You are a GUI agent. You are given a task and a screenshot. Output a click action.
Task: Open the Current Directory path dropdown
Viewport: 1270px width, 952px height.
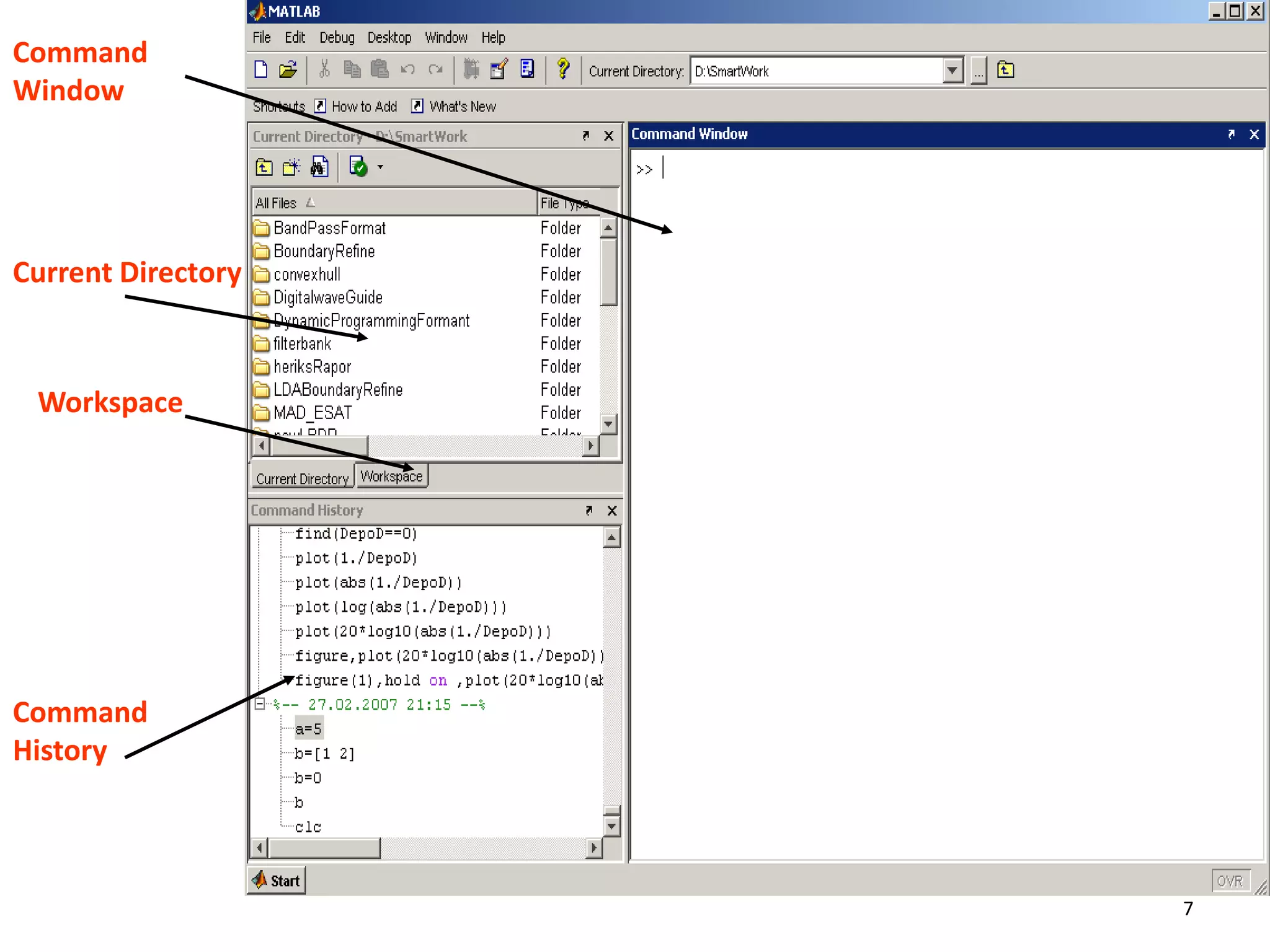click(x=952, y=71)
